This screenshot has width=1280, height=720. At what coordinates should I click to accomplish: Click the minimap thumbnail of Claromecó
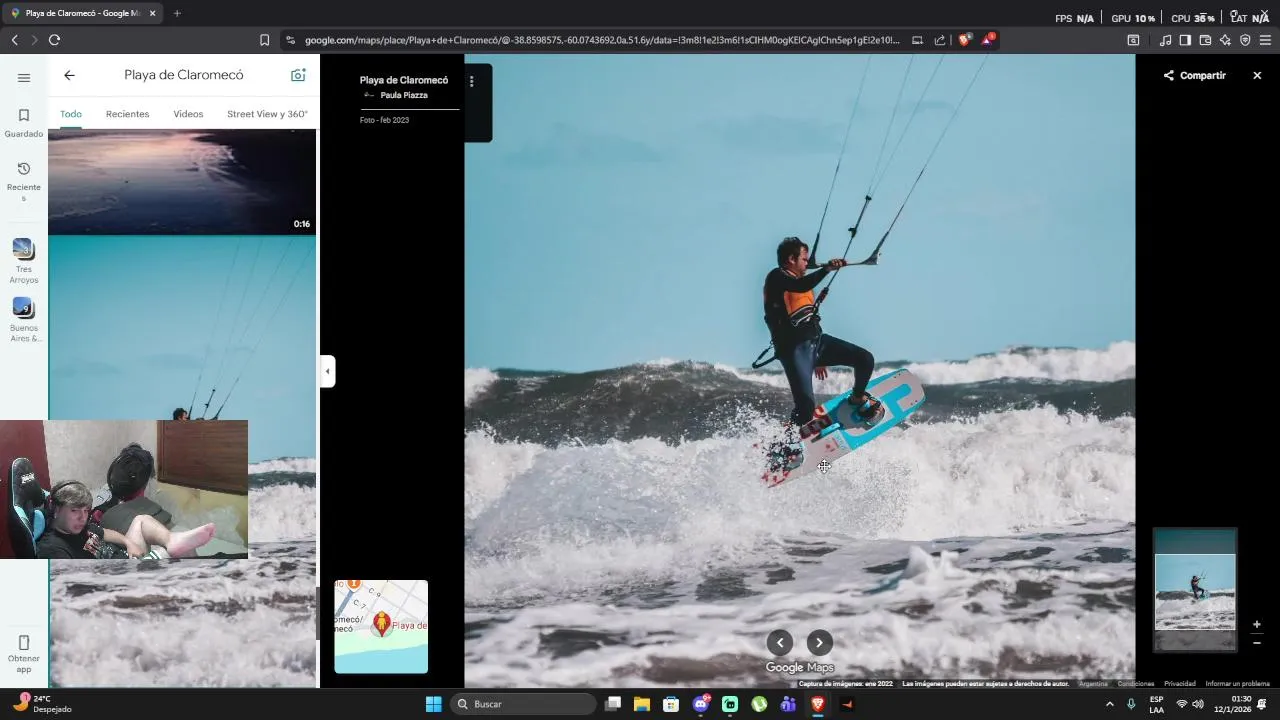(381, 627)
